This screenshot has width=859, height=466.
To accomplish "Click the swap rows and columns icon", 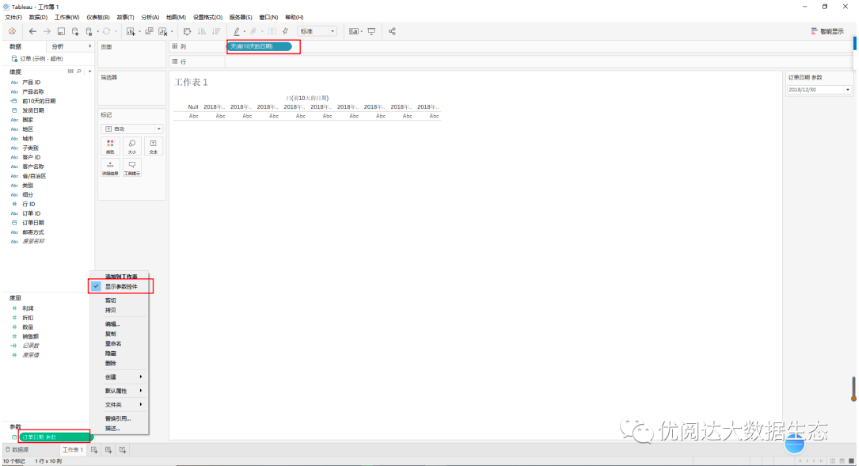I will click(x=187, y=31).
